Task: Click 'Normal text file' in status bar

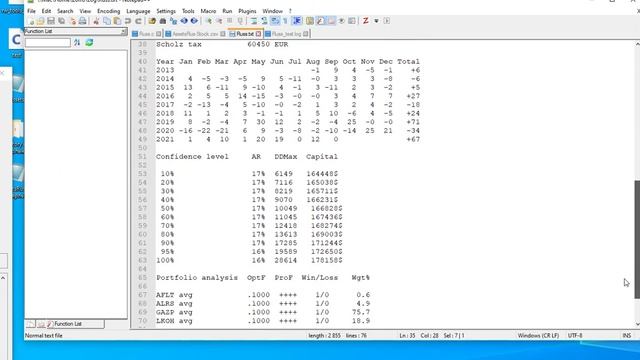Action: (x=44, y=336)
